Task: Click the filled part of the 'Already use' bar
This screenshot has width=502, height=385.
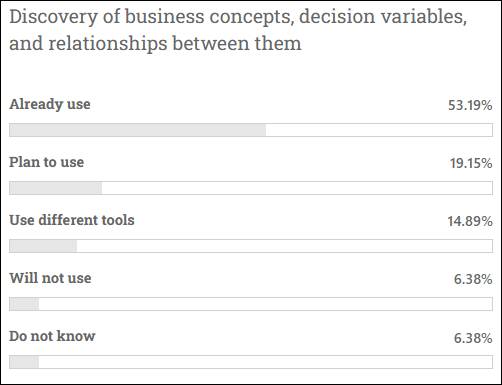Action: (x=138, y=130)
